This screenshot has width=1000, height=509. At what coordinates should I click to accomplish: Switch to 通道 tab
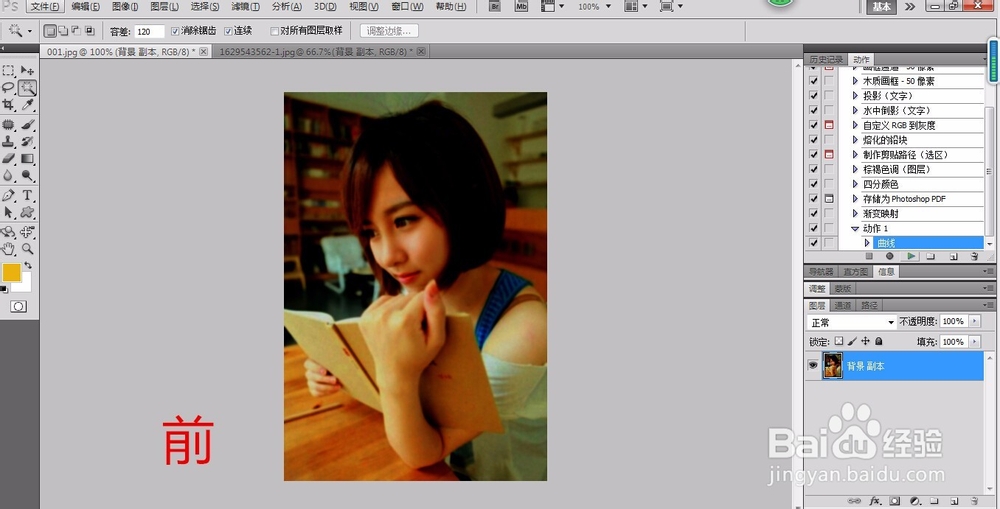tap(842, 305)
